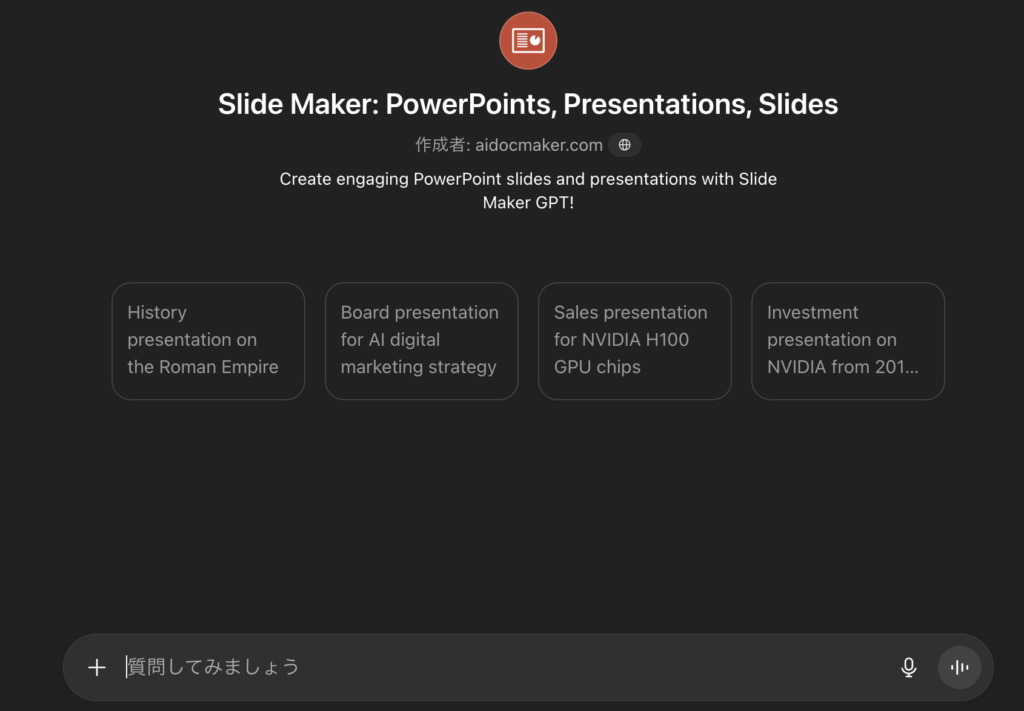Open the plus attachment menu
This screenshot has height=711, width=1024.
click(x=97, y=667)
